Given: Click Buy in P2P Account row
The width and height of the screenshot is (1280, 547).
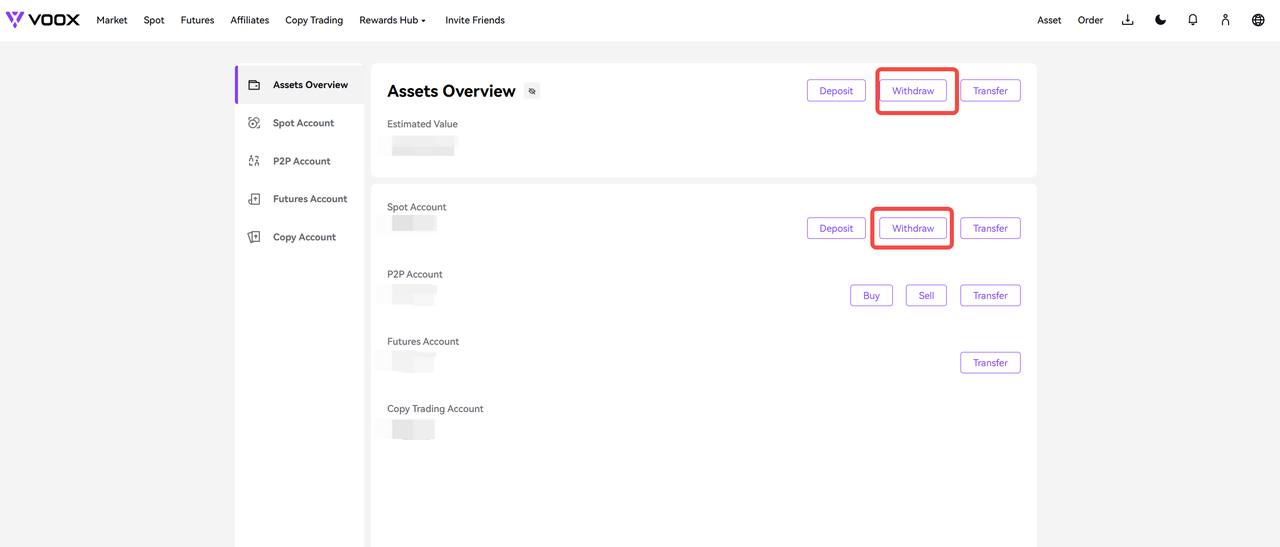Looking at the screenshot, I should [871, 295].
